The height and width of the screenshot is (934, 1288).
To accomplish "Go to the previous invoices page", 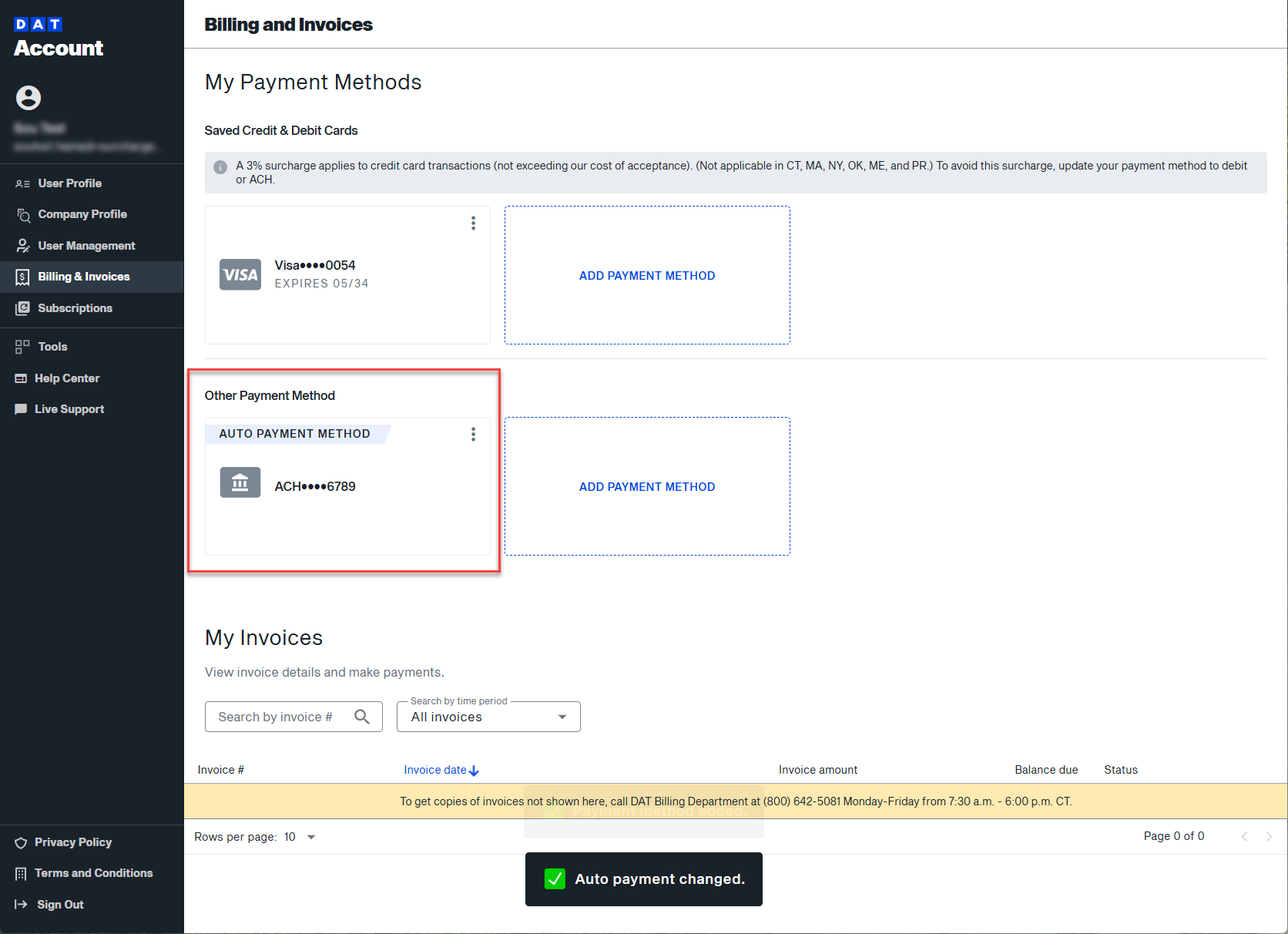I will [1244, 837].
